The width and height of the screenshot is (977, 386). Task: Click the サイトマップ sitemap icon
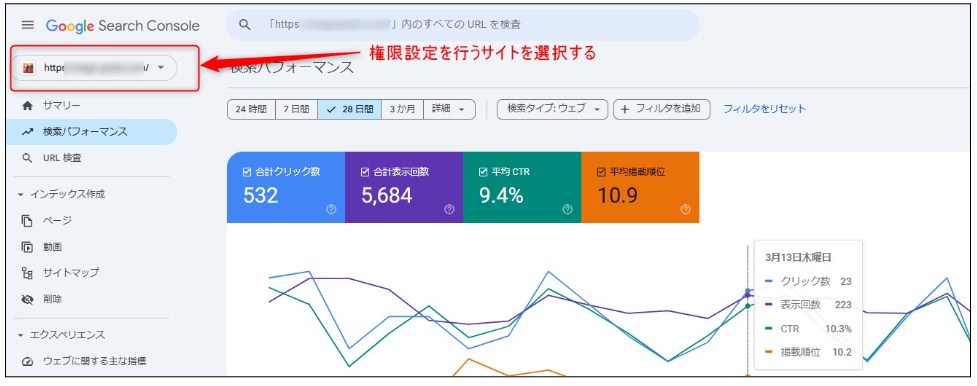tap(27, 273)
